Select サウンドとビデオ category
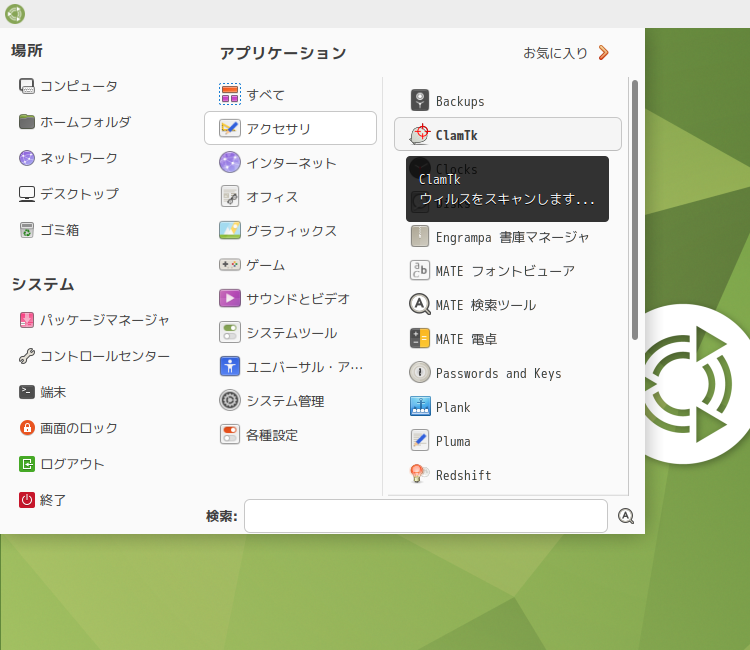This screenshot has width=750, height=650. 290,298
